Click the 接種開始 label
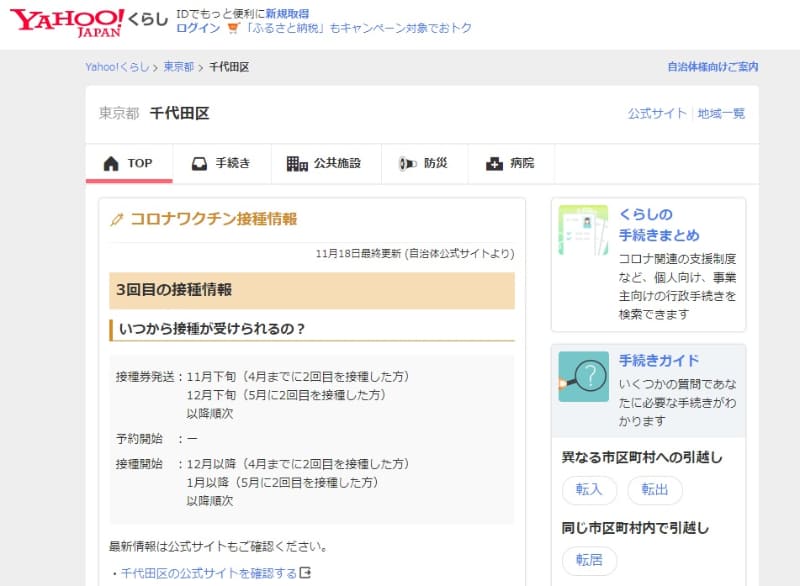The width and height of the screenshot is (800, 586). point(139,464)
